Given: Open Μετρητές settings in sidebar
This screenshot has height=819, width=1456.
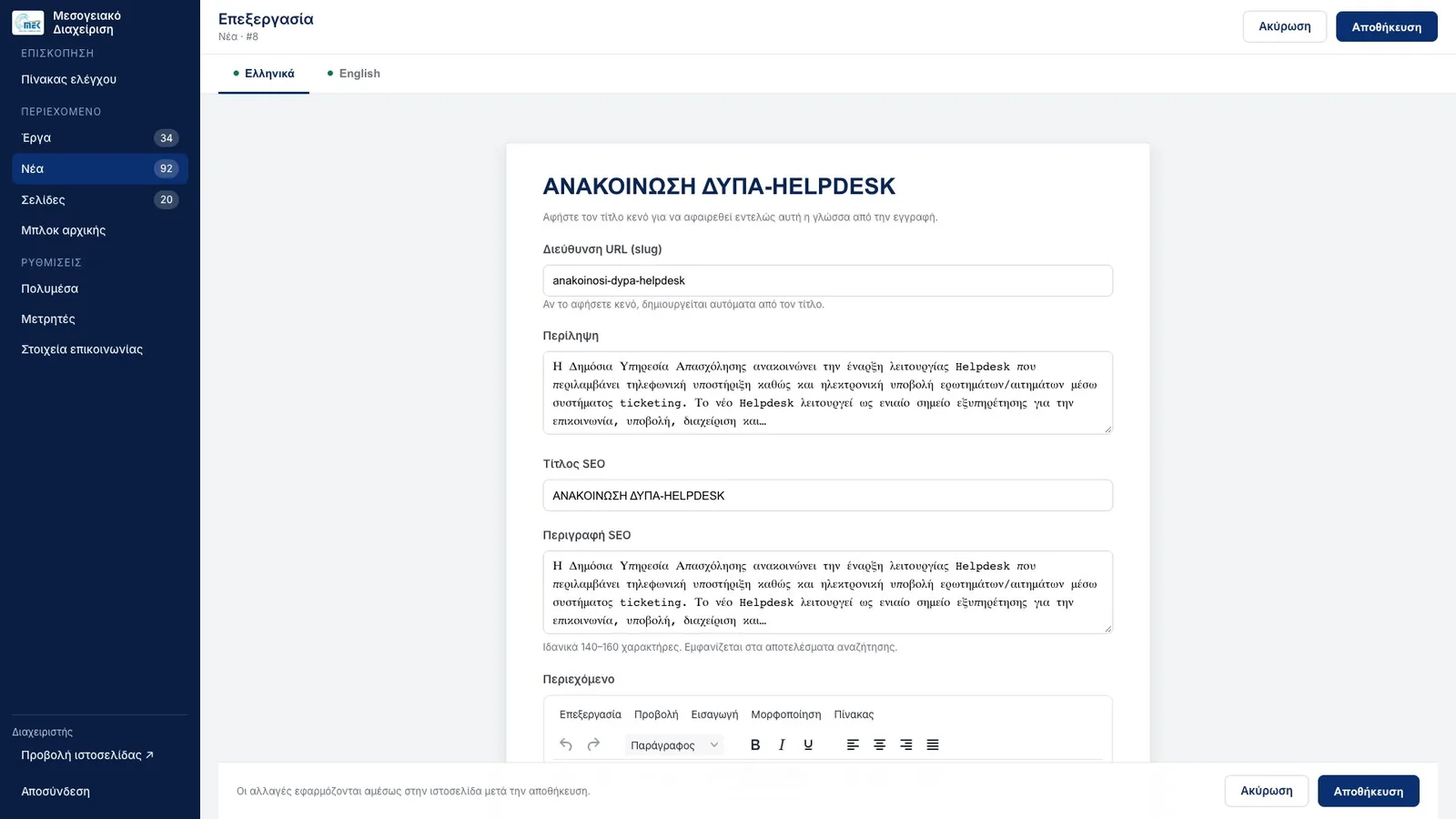Looking at the screenshot, I should click(100, 319).
